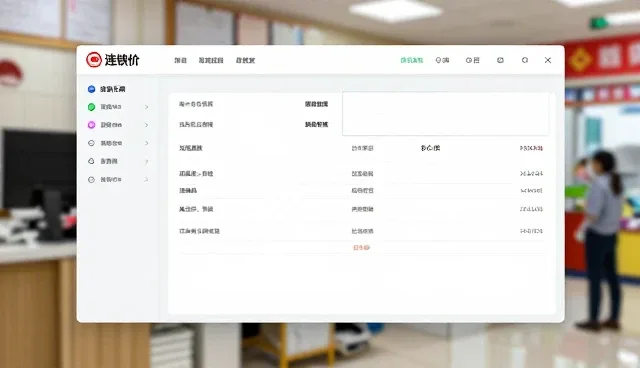Select the blue-icon sidebar entry

(x=107, y=89)
